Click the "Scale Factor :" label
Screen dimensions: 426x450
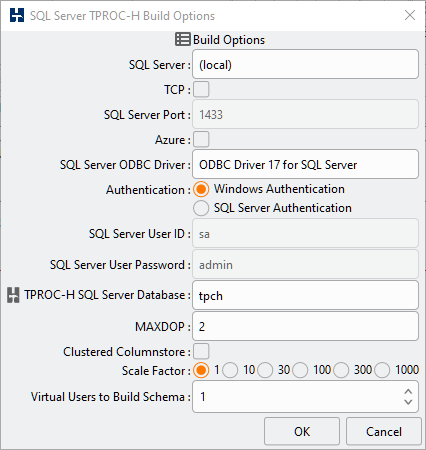(156, 371)
